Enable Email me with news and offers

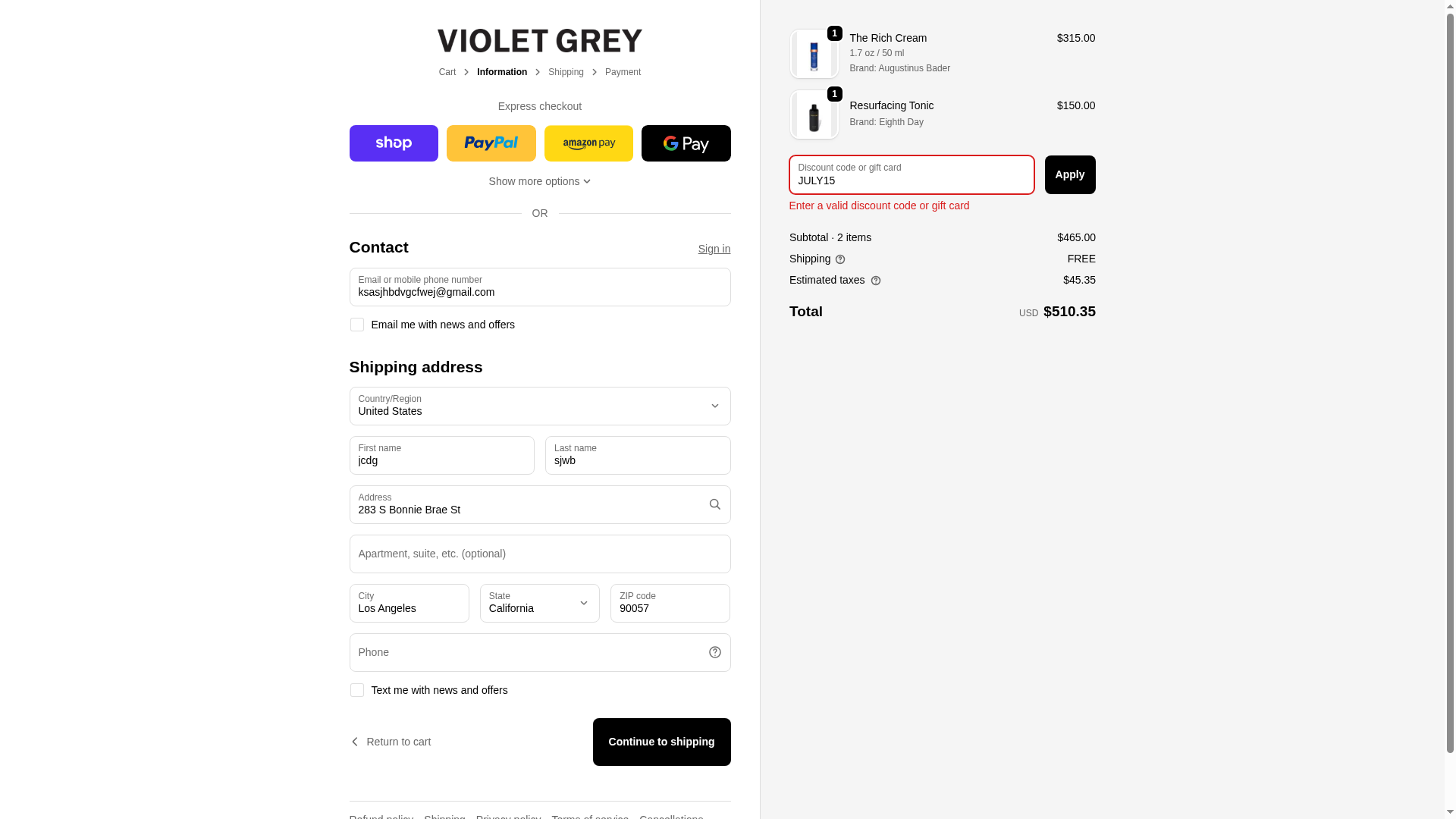(356, 325)
